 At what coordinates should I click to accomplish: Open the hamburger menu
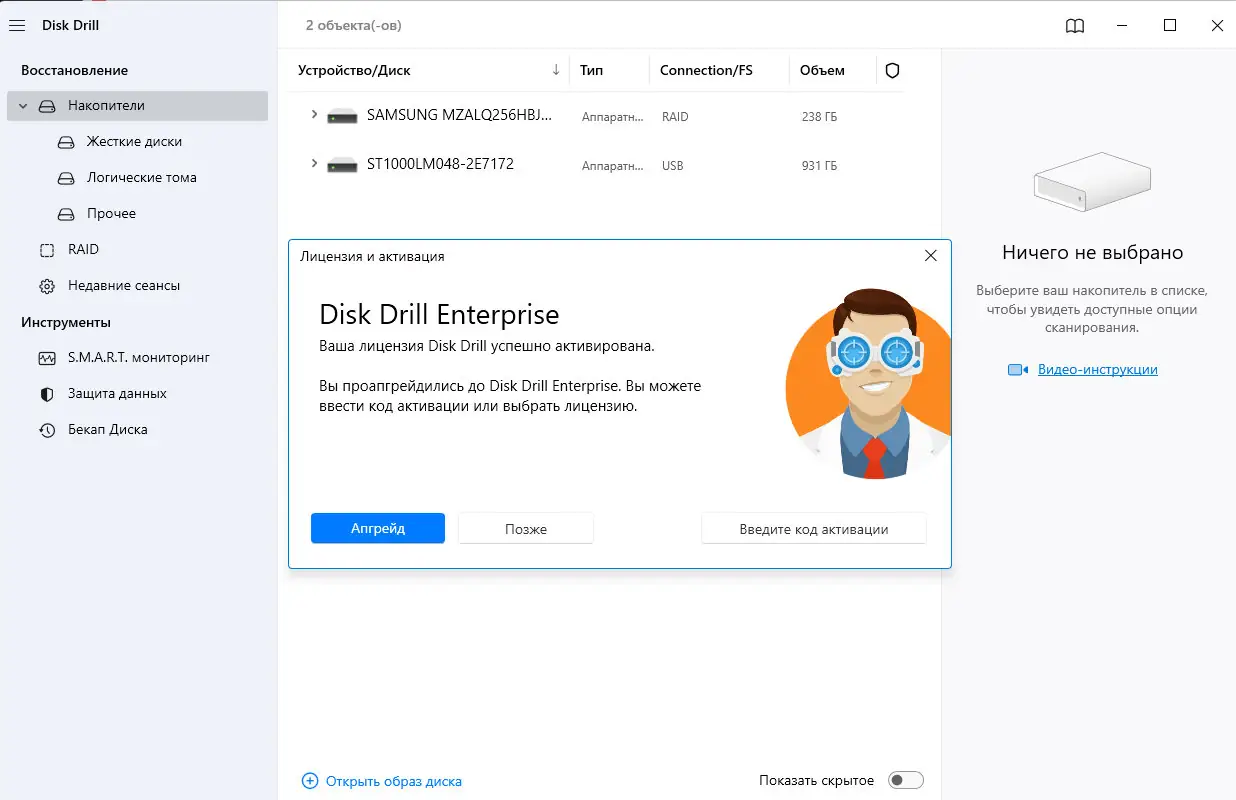click(16, 25)
